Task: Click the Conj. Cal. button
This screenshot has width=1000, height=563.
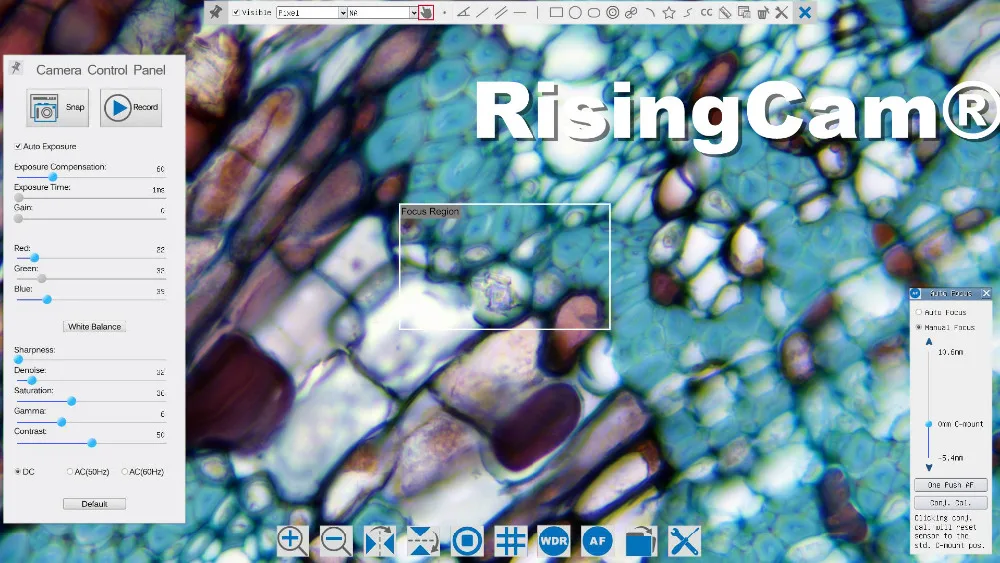Action: (950, 502)
